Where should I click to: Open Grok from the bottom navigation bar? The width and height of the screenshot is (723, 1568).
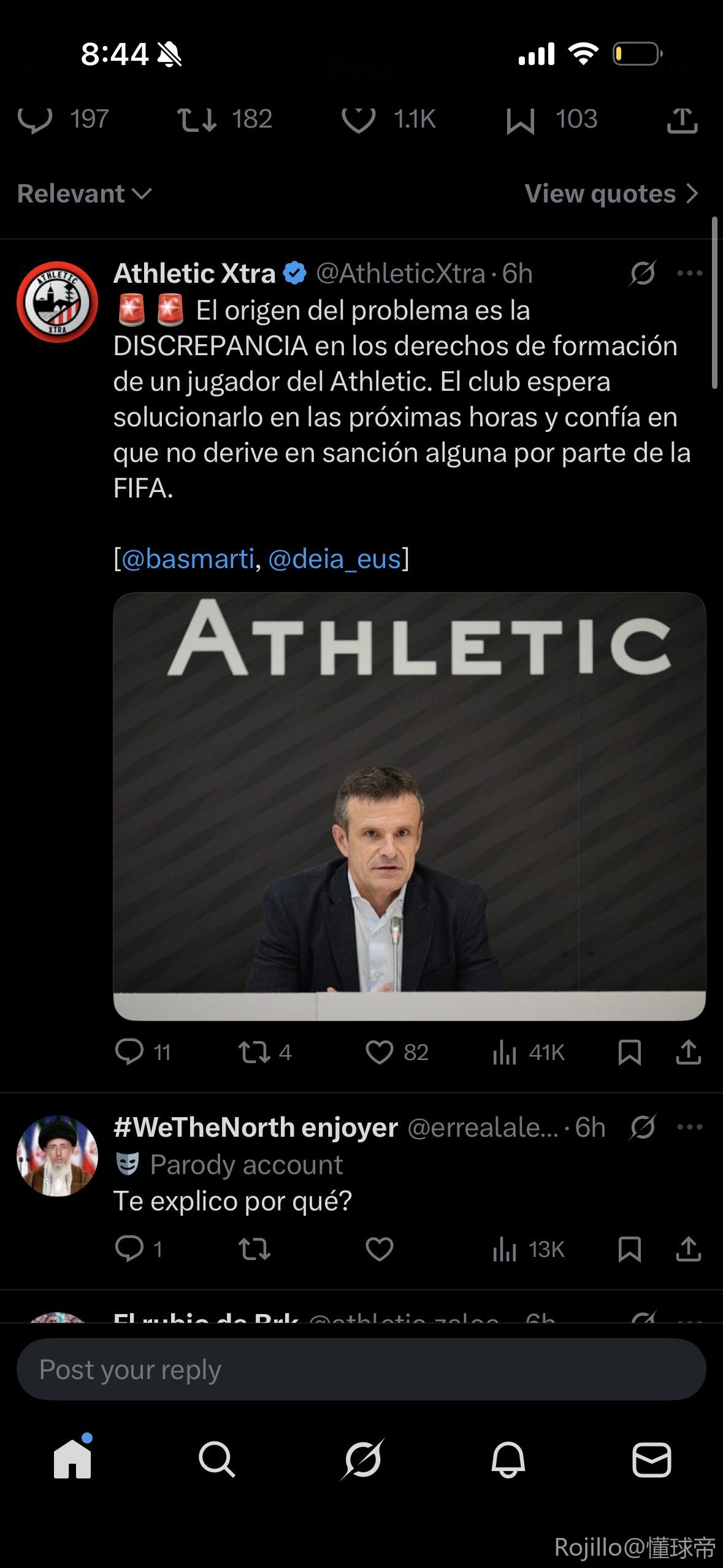tap(362, 1459)
